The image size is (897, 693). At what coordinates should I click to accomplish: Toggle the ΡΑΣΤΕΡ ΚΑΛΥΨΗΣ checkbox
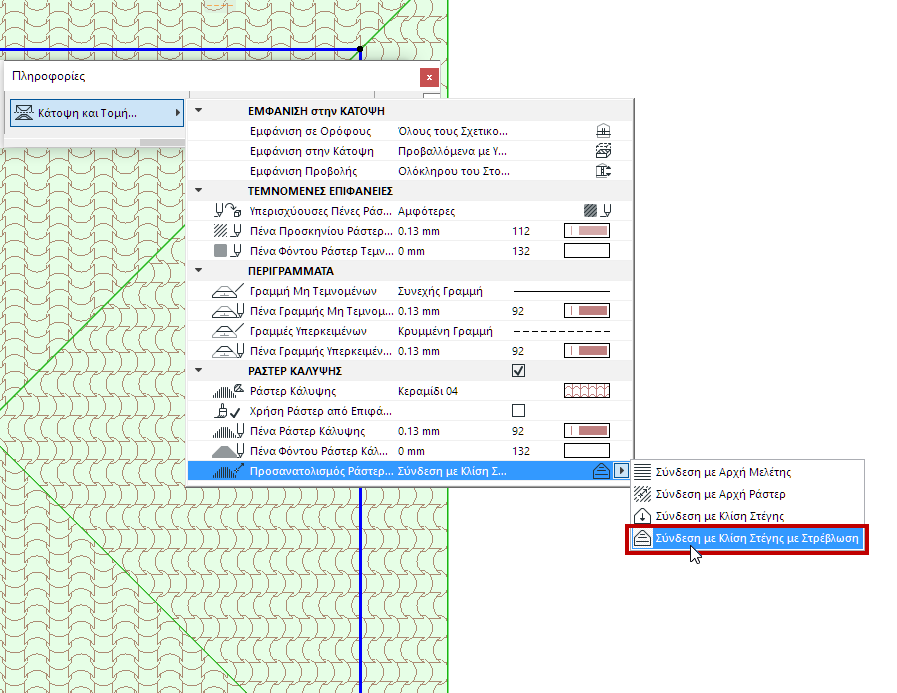tap(518, 371)
